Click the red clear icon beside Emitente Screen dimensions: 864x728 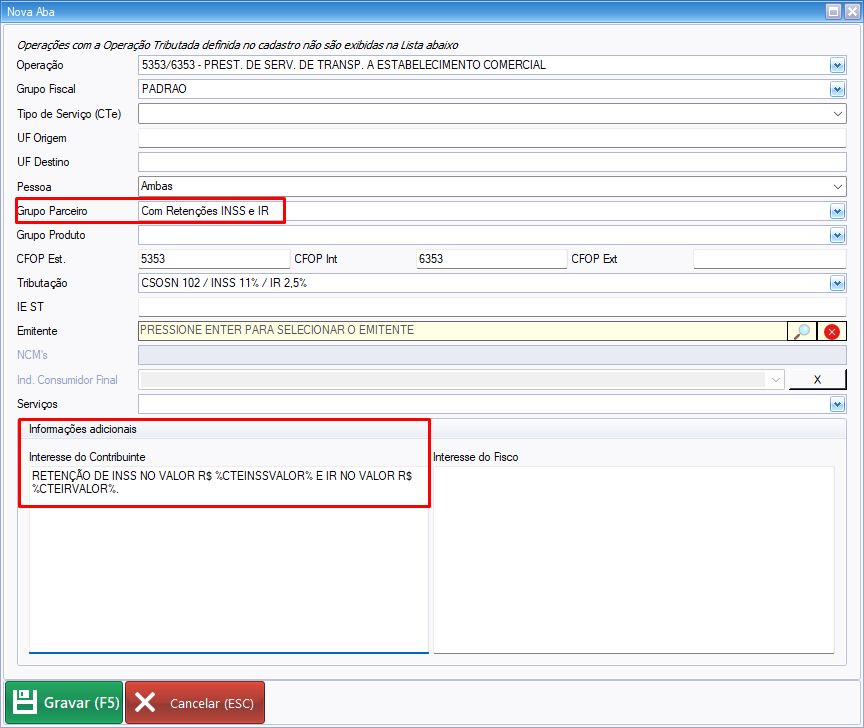(832, 332)
